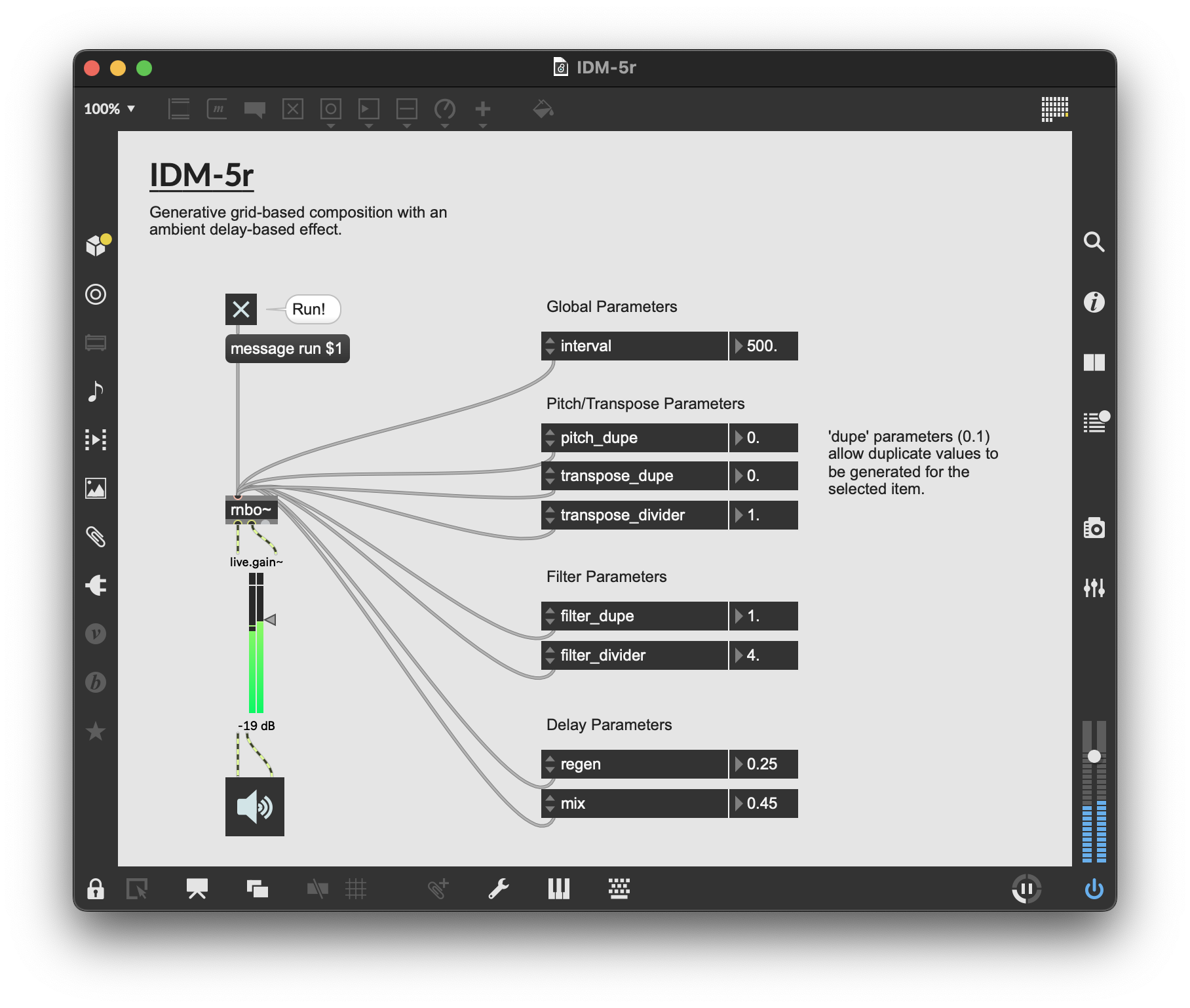The width and height of the screenshot is (1190, 1008).
Task: Open the Audio note browser icon
Action: pyautogui.click(x=96, y=391)
